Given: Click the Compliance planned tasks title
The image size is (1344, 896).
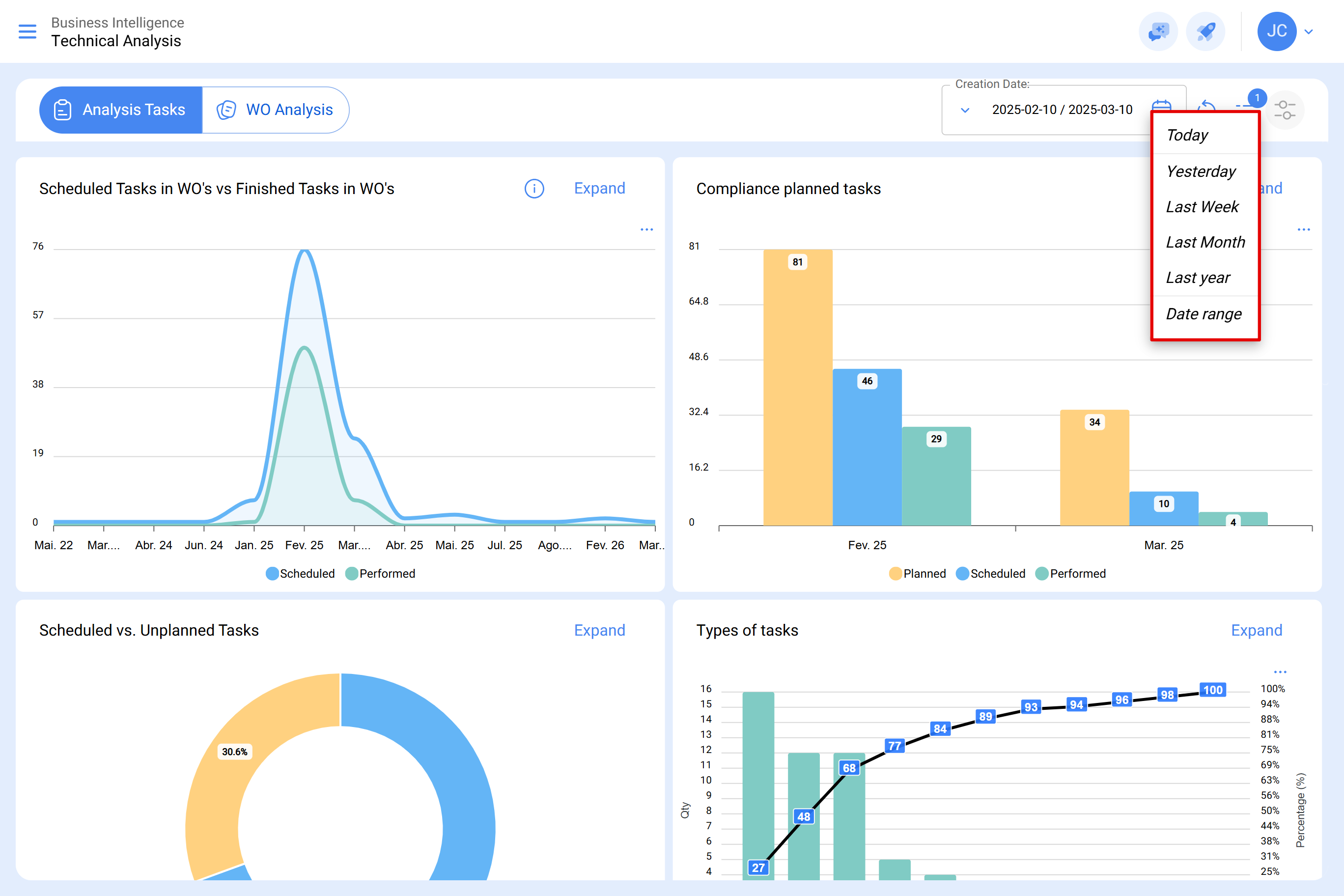Looking at the screenshot, I should point(788,189).
